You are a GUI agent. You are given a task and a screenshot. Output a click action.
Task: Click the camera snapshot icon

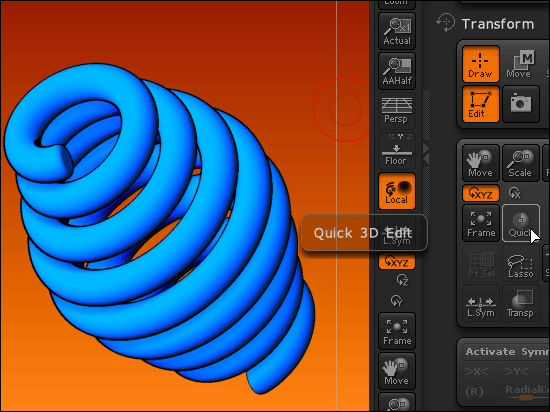[521, 104]
